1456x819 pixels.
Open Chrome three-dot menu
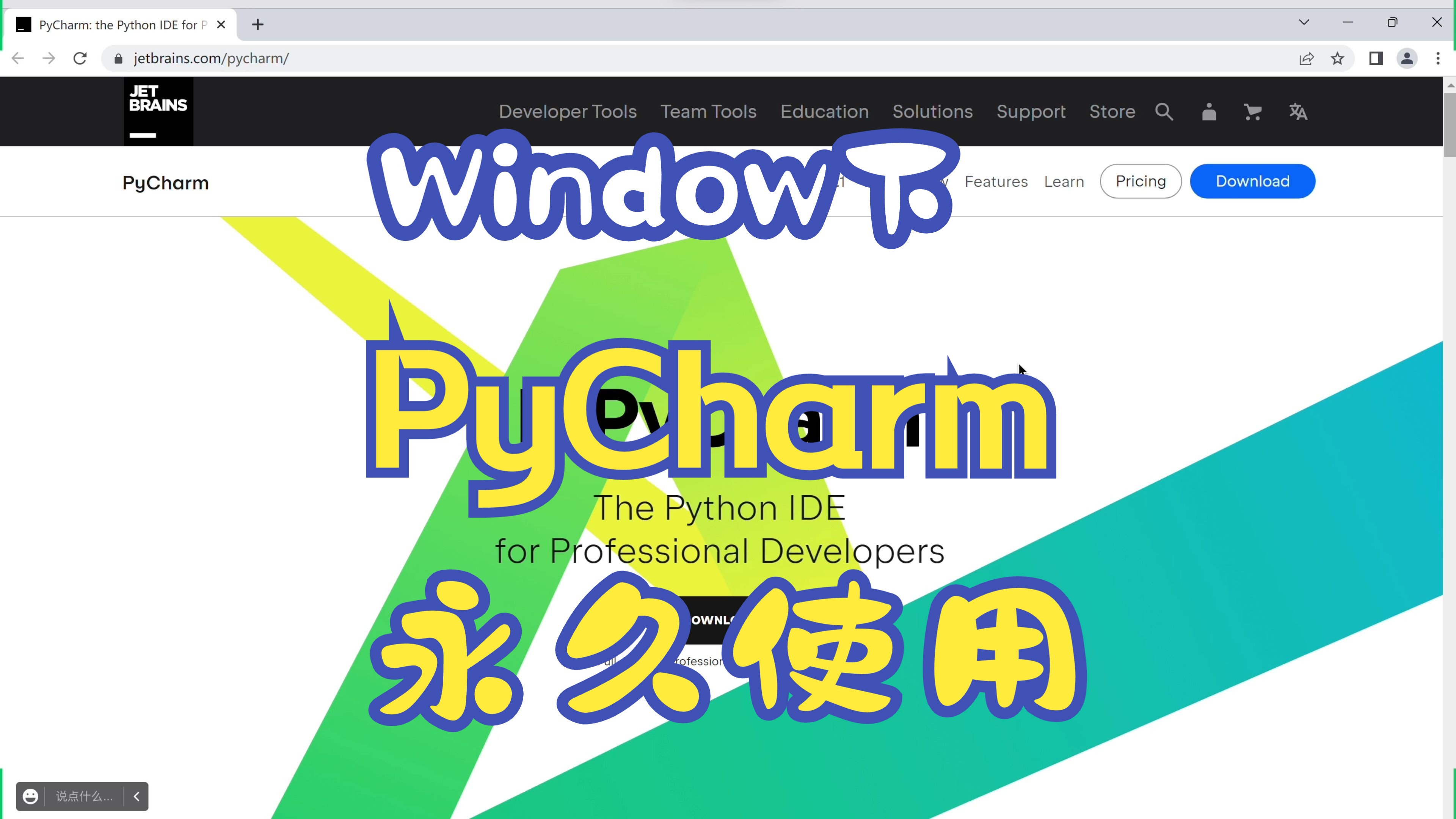1438,58
